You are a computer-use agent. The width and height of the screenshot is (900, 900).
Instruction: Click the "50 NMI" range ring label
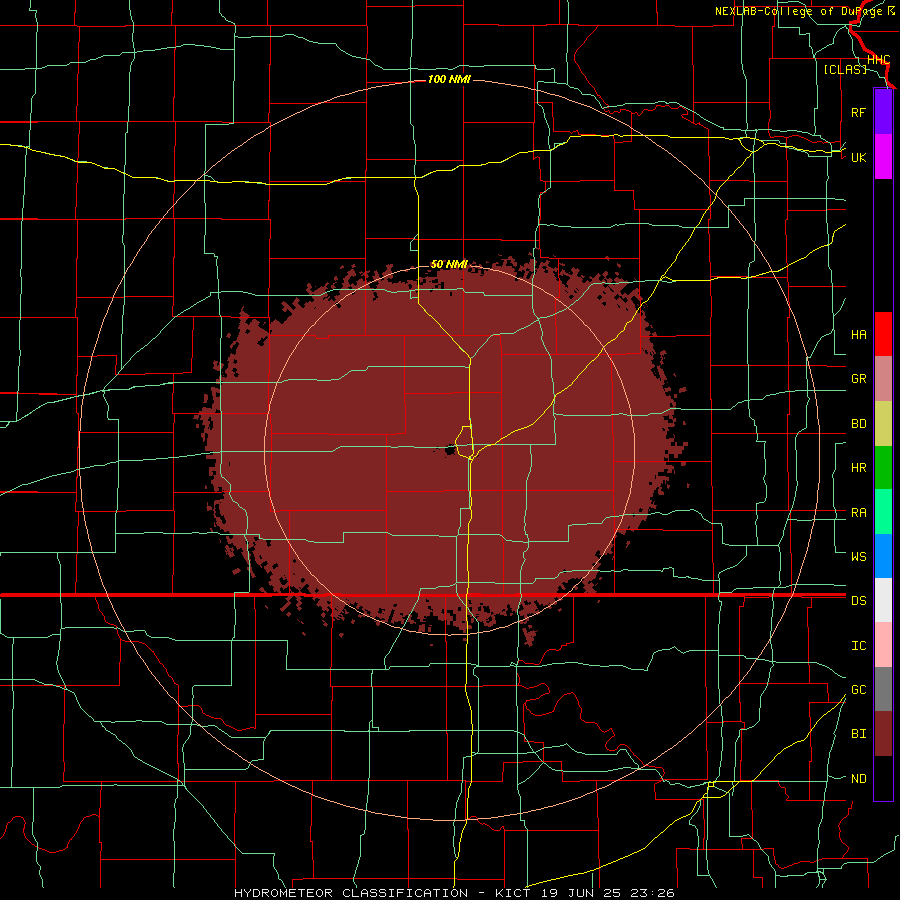[449, 264]
